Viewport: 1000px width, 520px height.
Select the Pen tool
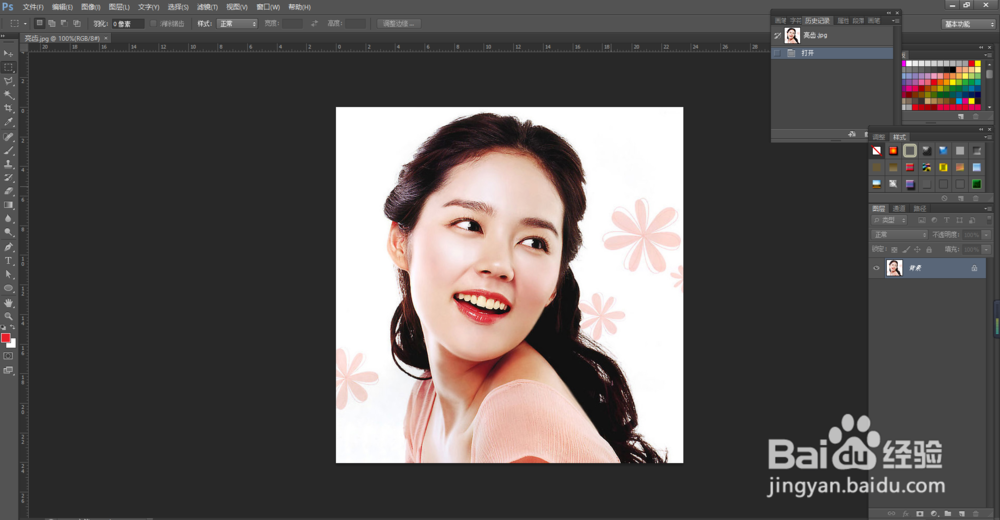8,247
